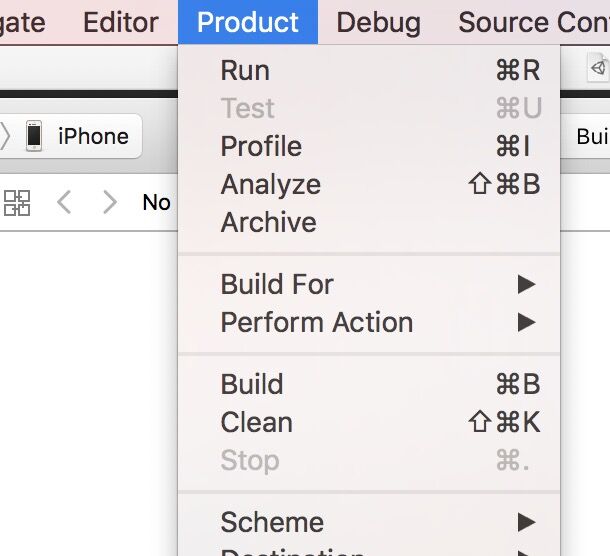Viewport: 610px width, 556px height.
Task: Expand the Perform Action submenu
Action: [317, 323]
